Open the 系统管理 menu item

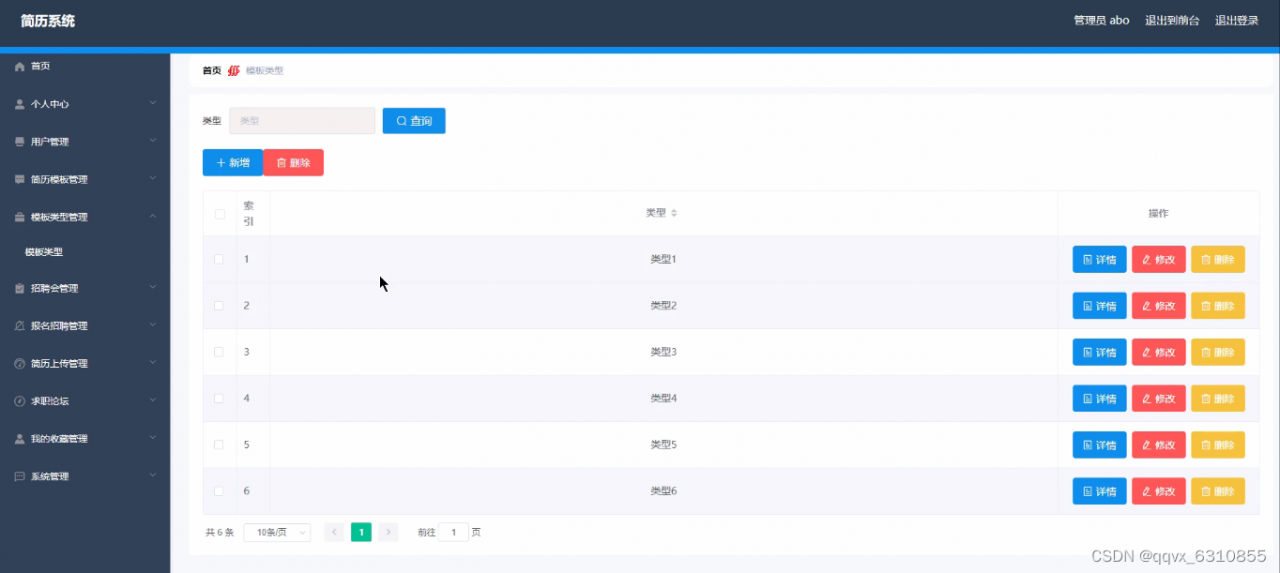85,477
